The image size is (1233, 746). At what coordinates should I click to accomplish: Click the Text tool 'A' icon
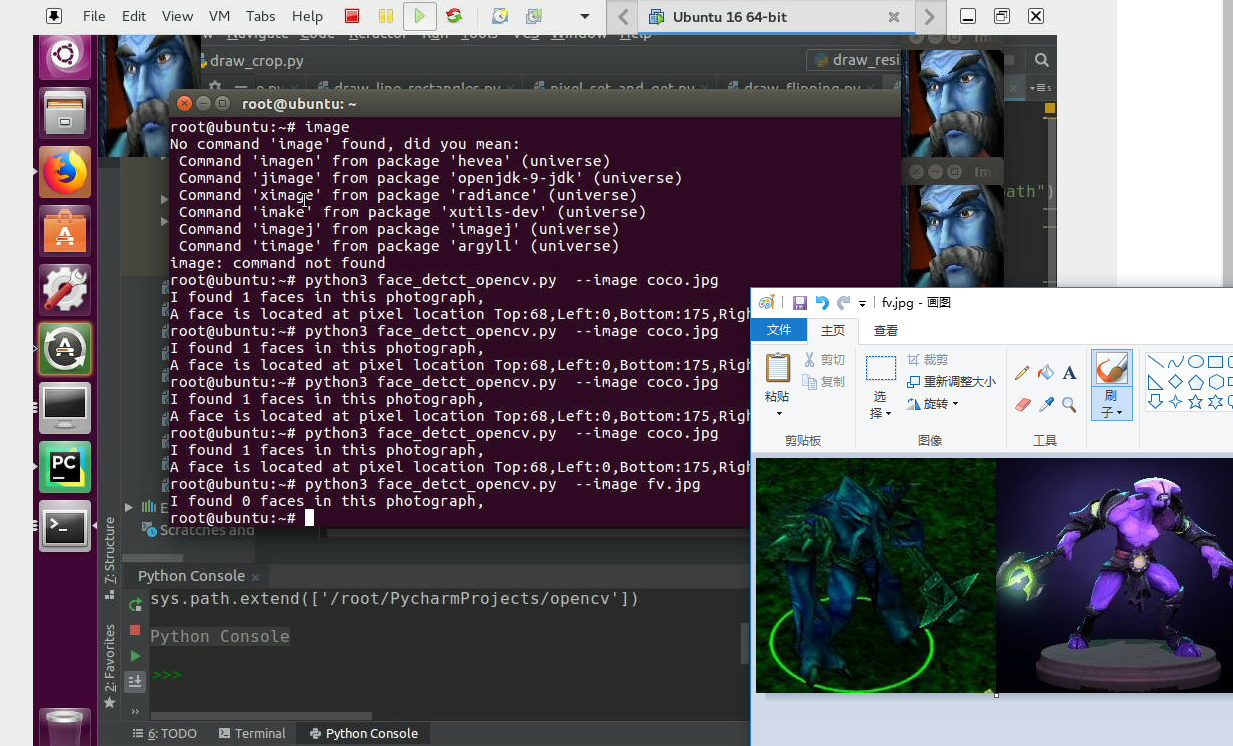point(1069,373)
